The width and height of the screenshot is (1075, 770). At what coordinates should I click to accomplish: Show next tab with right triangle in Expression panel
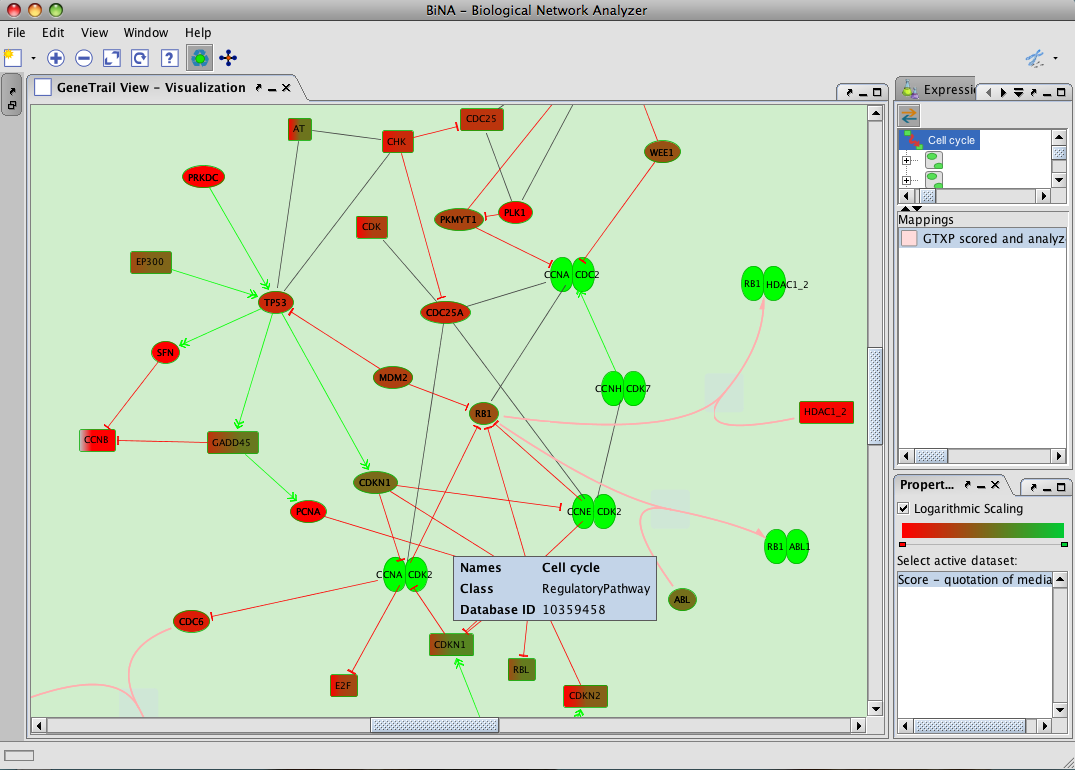click(x=1003, y=93)
